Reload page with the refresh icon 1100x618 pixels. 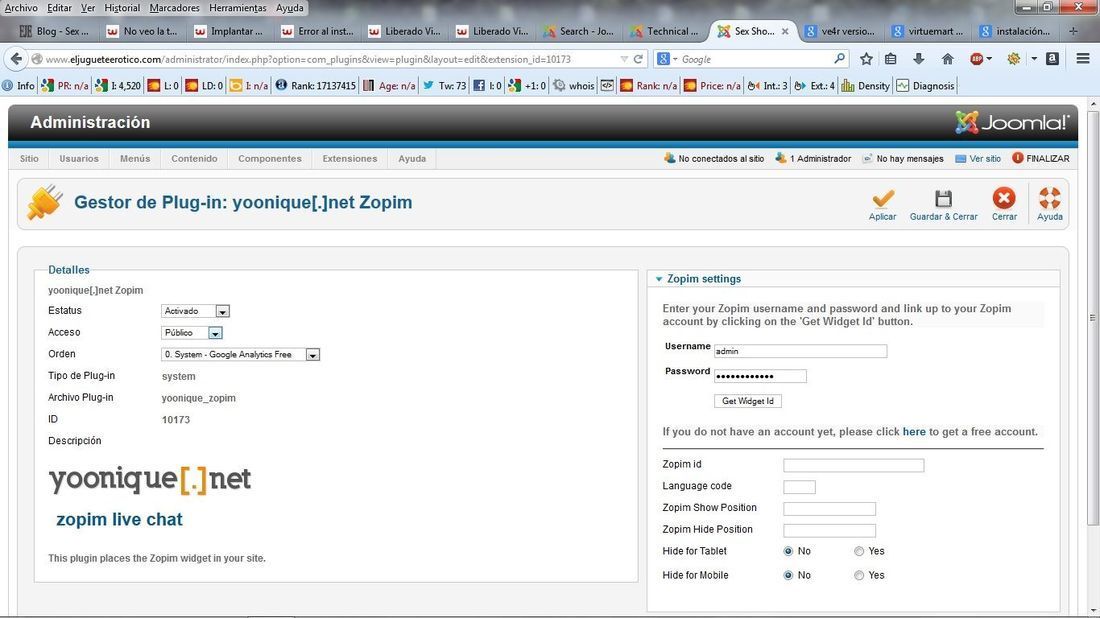(x=638, y=59)
